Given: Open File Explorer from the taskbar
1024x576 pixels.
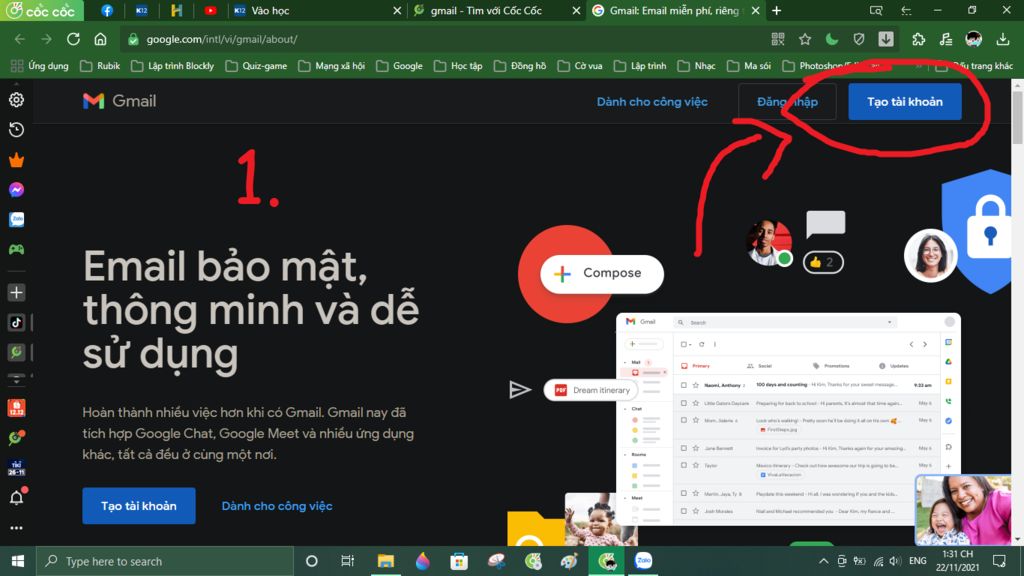Looking at the screenshot, I should coord(385,561).
